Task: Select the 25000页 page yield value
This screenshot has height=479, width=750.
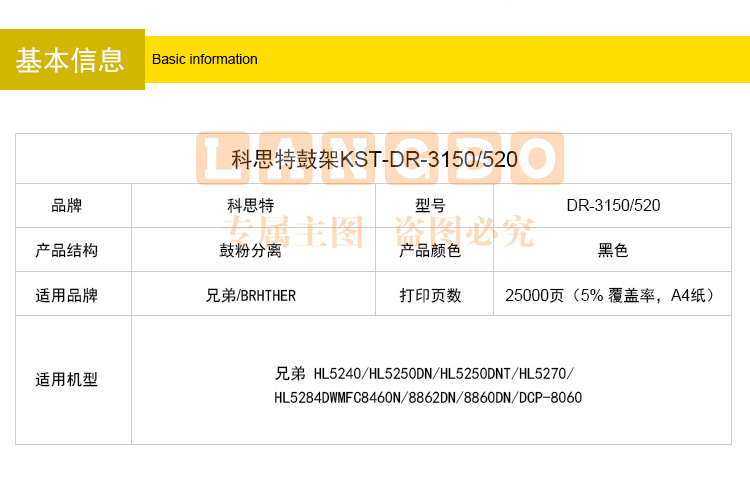Action: (609, 295)
